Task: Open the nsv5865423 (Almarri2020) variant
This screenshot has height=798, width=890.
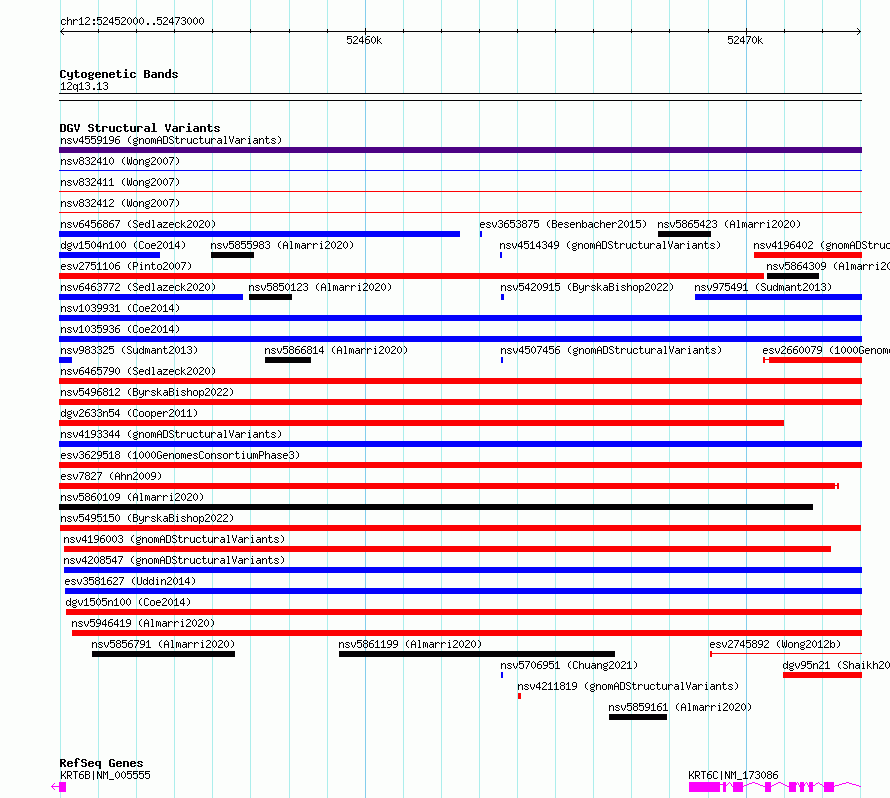Action: pyautogui.click(x=729, y=224)
